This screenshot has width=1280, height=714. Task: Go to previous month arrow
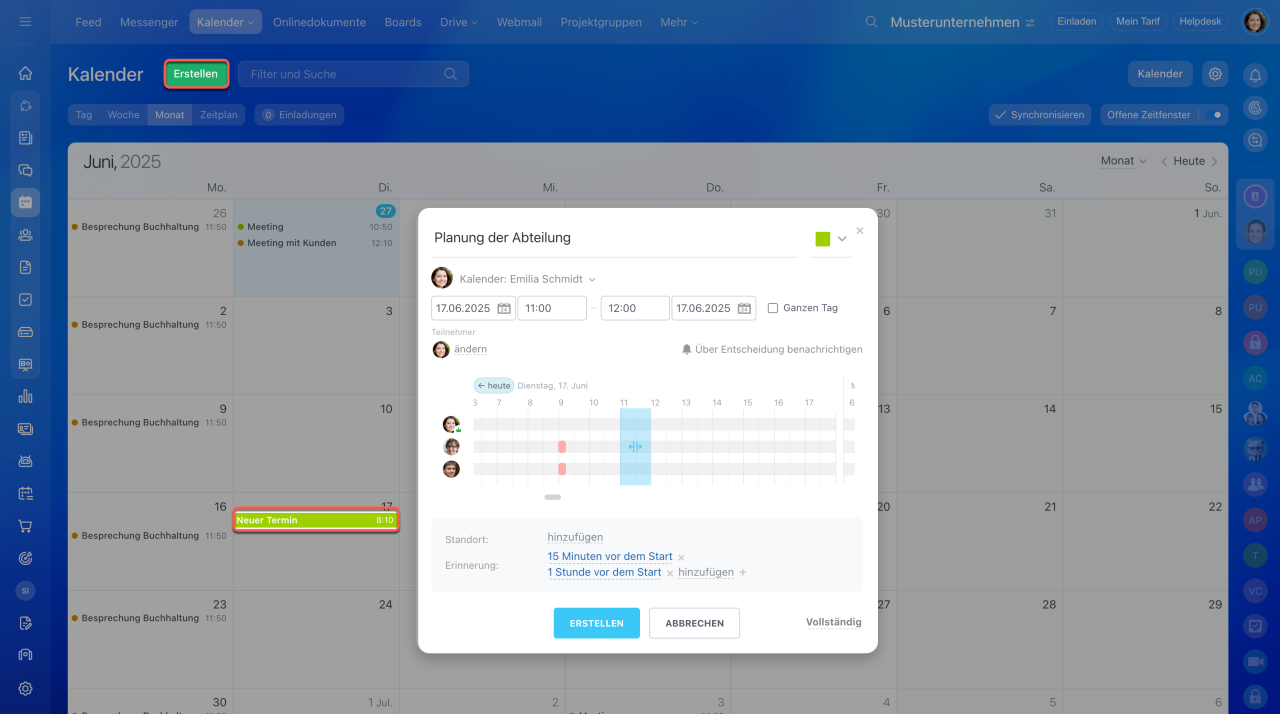point(1164,161)
